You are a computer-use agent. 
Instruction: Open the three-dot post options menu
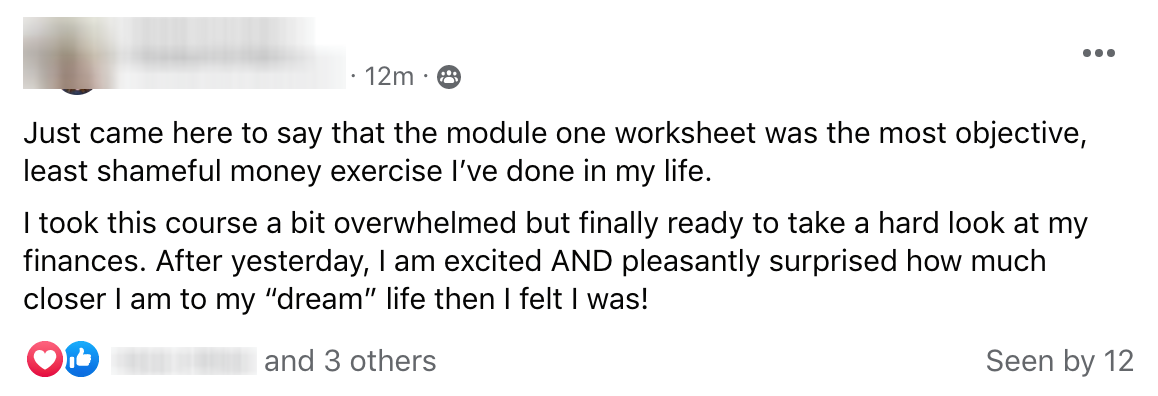(1098, 53)
